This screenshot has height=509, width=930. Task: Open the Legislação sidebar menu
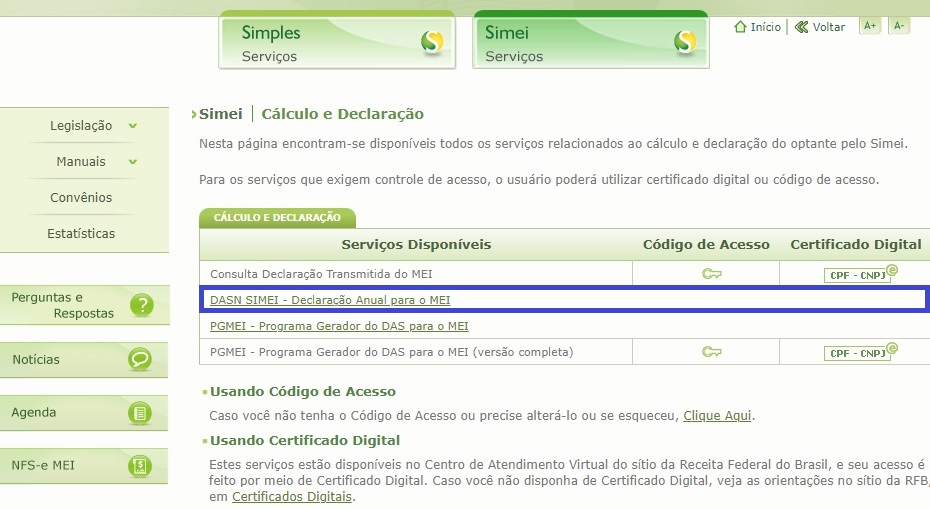(81, 125)
